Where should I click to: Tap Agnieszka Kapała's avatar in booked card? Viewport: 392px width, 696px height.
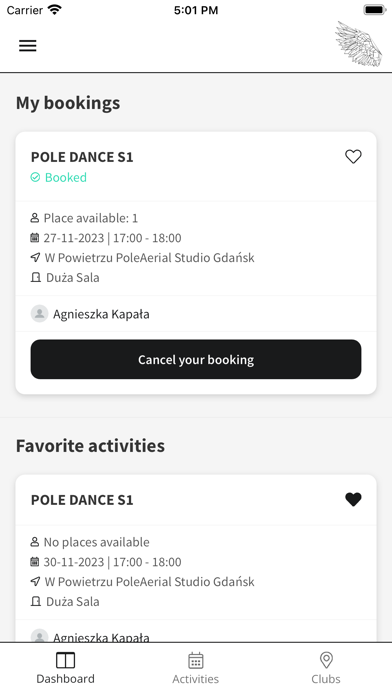[x=40, y=314]
